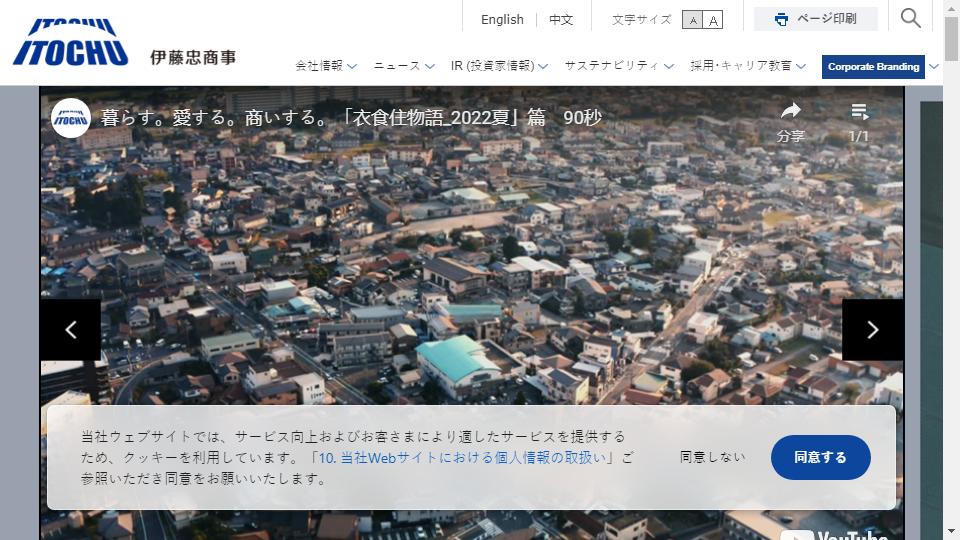Click the ITOCHU channel avatar on video
Viewport: 960px width, 540px height.
(71, 118)
